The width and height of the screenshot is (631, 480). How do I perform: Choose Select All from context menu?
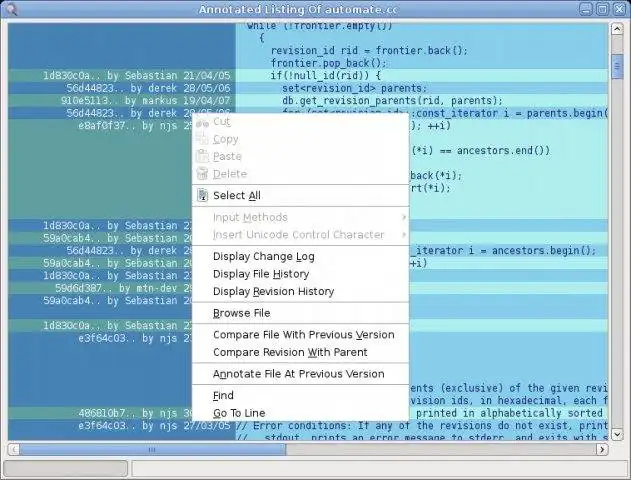(x=300, y=196)
